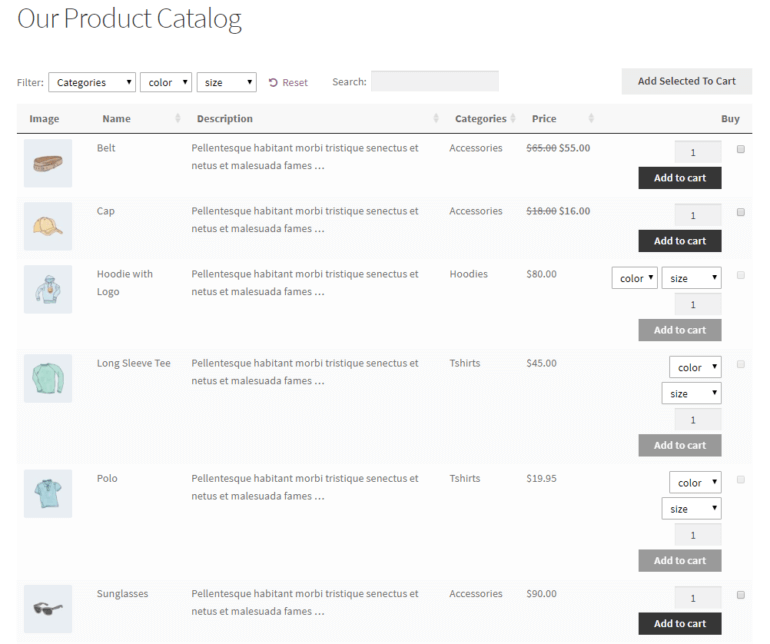Sort by Description column arrows

pos(436,118)
